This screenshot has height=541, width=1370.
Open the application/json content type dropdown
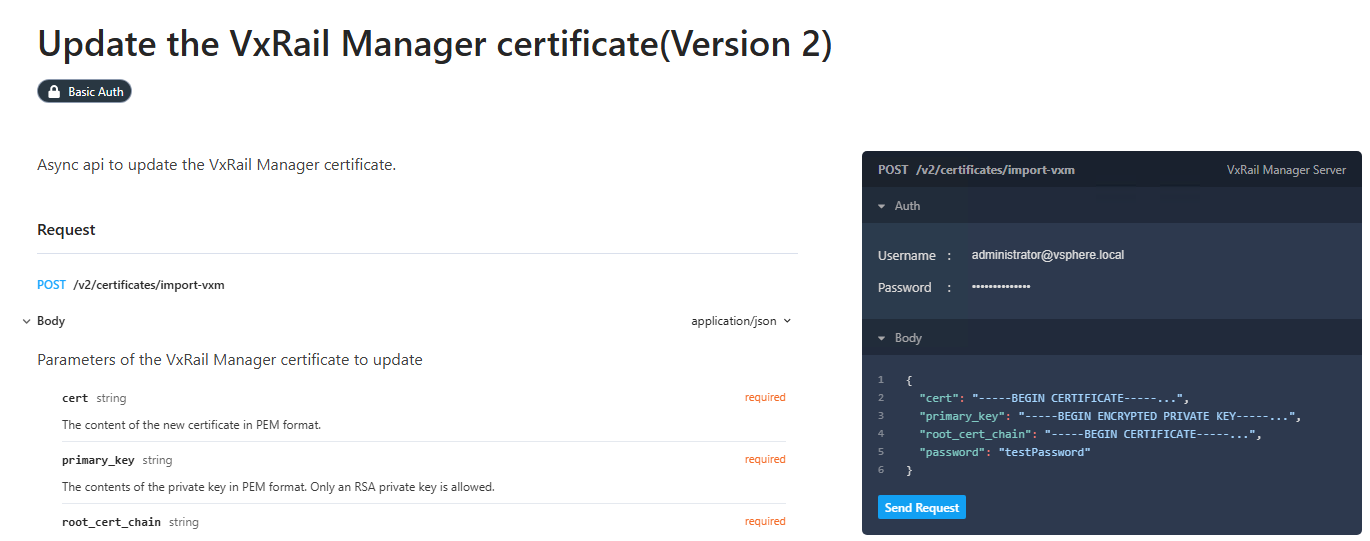coord(741,321)
